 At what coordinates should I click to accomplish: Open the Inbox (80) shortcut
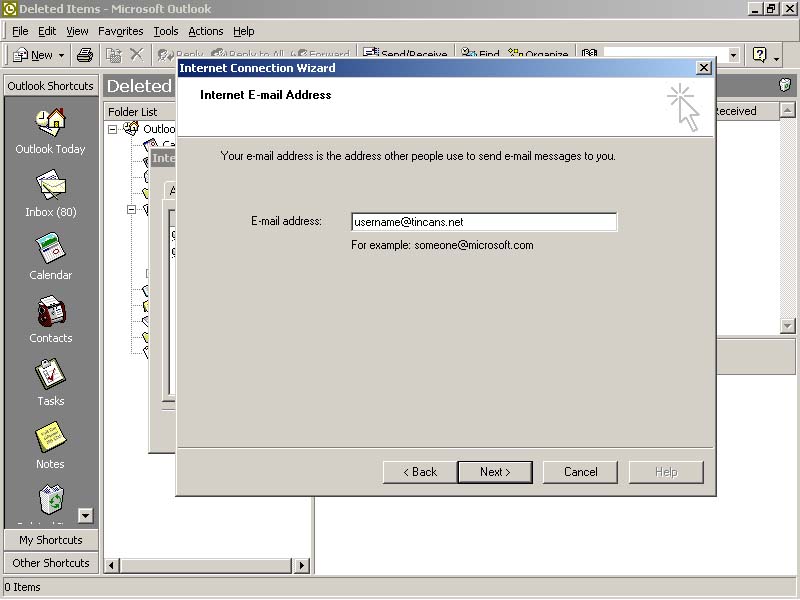[x=51, y=186]
